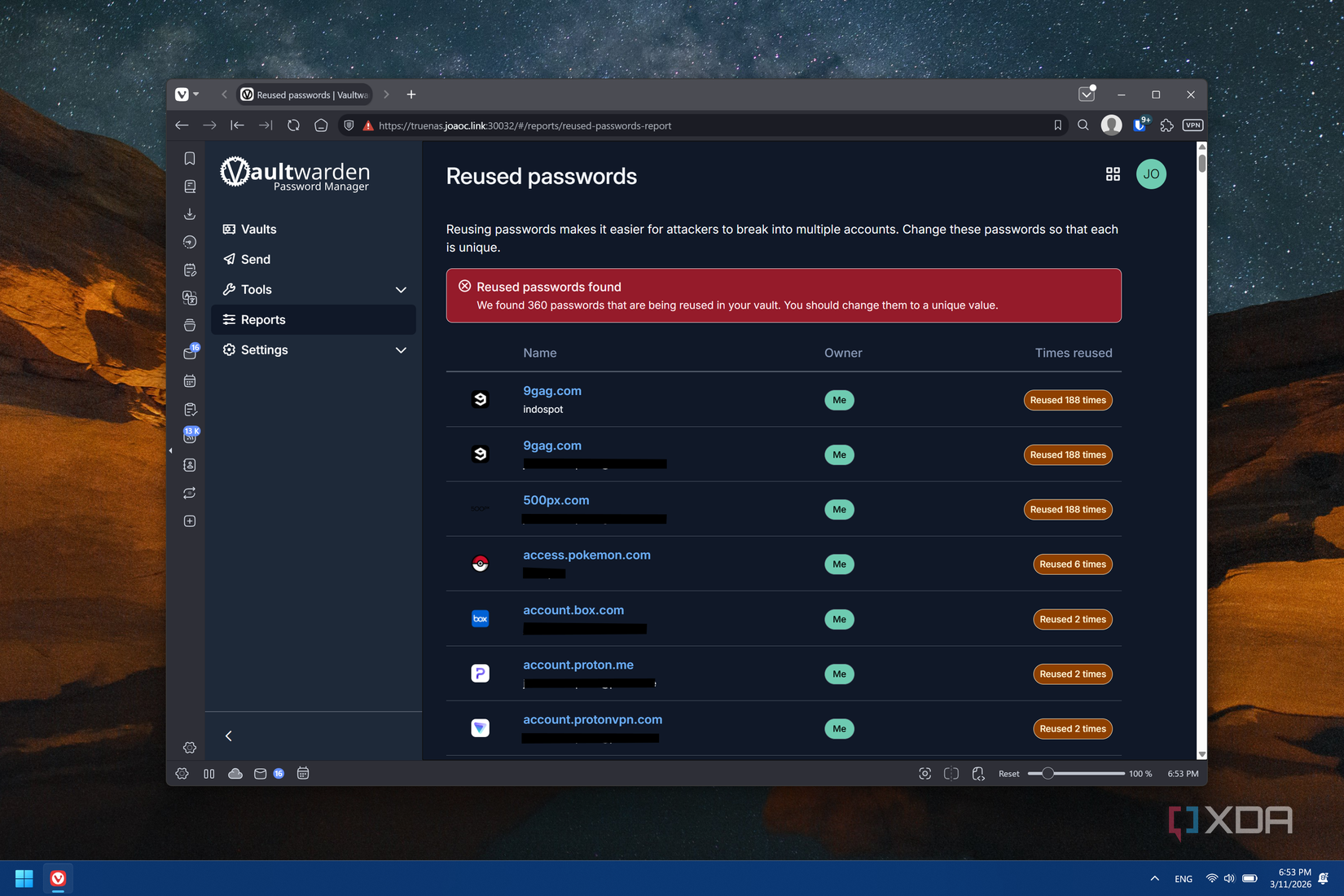Click the Vaultwarden logo
The height and width of the screenshot is (896, 1344).
coord(295,173)
